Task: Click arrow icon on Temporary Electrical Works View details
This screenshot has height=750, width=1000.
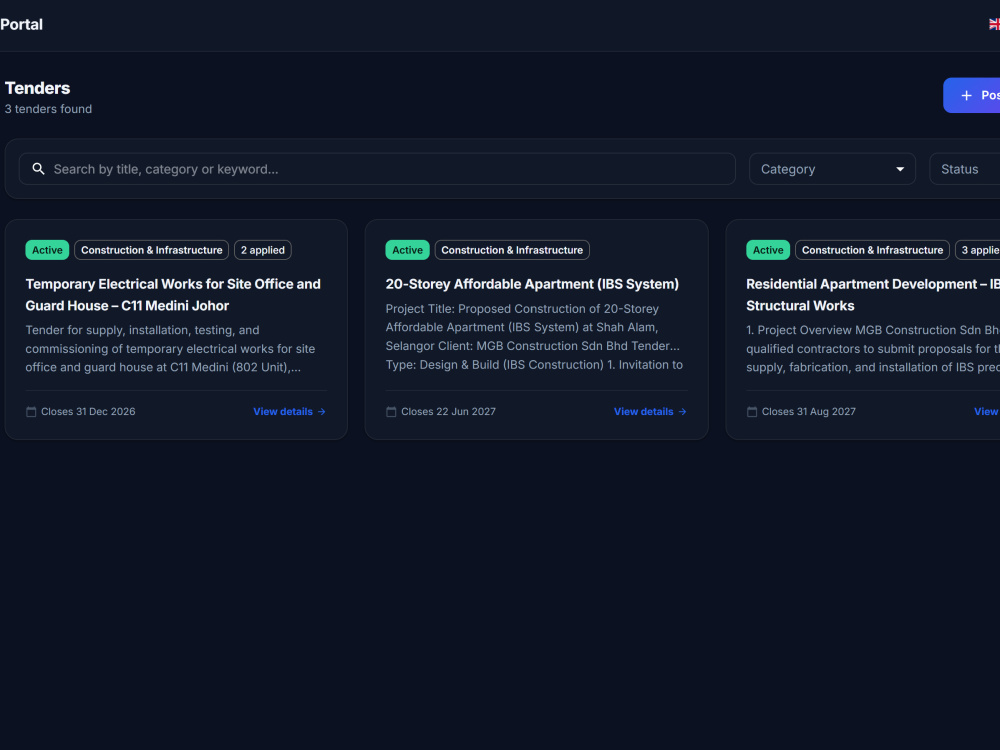Action: coord(321,411)
